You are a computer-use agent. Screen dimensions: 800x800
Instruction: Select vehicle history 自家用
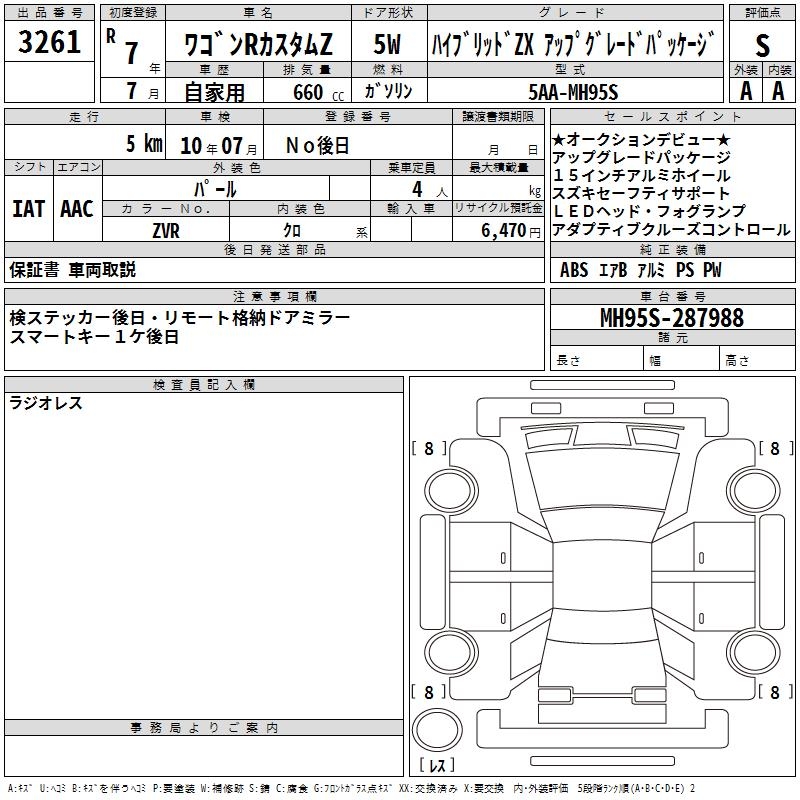click(x=214, y=92)
